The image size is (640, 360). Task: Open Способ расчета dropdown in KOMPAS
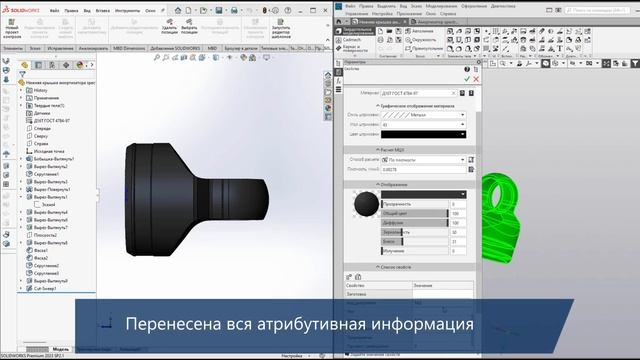[462, 160]
